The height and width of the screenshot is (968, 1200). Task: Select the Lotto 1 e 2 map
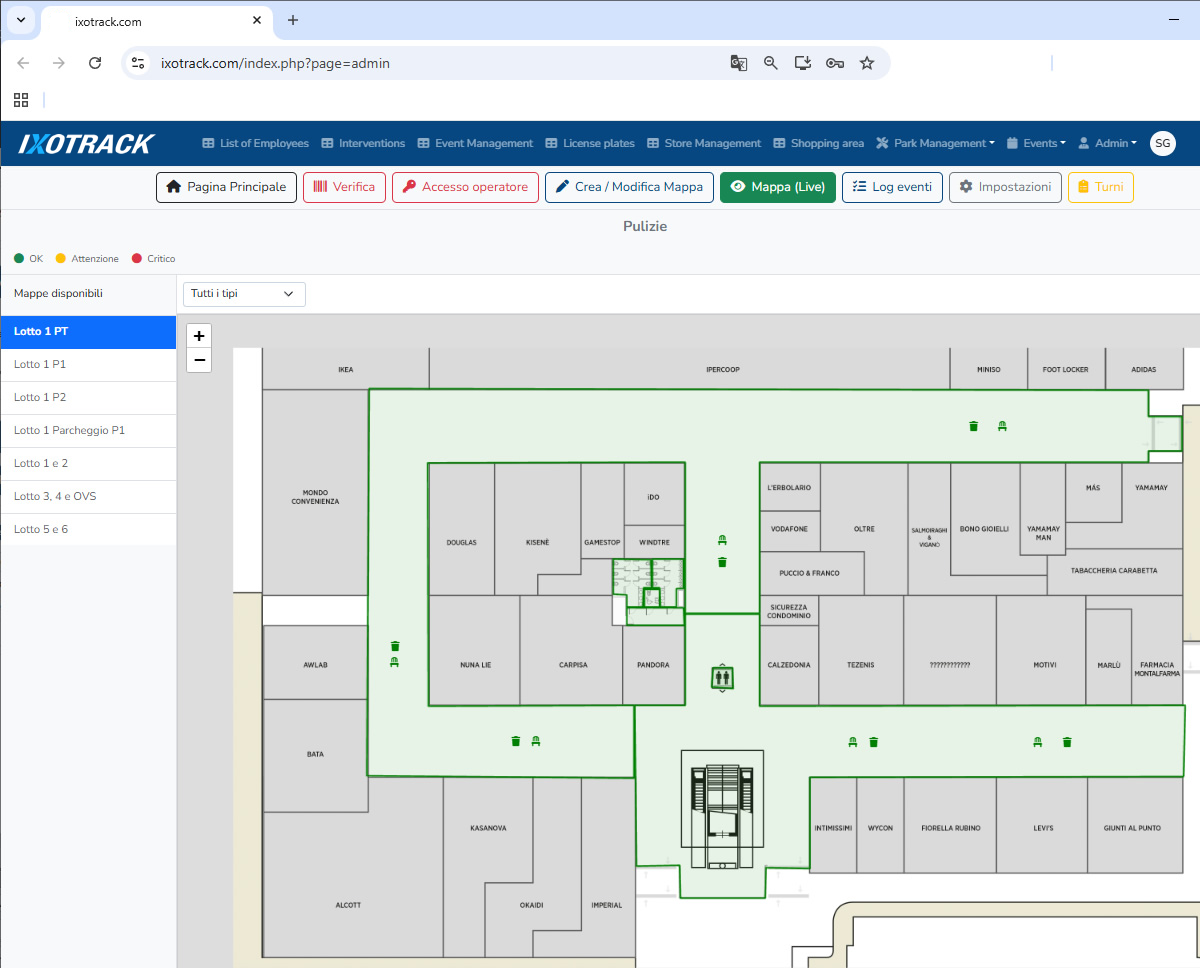[x=88, y=464]
